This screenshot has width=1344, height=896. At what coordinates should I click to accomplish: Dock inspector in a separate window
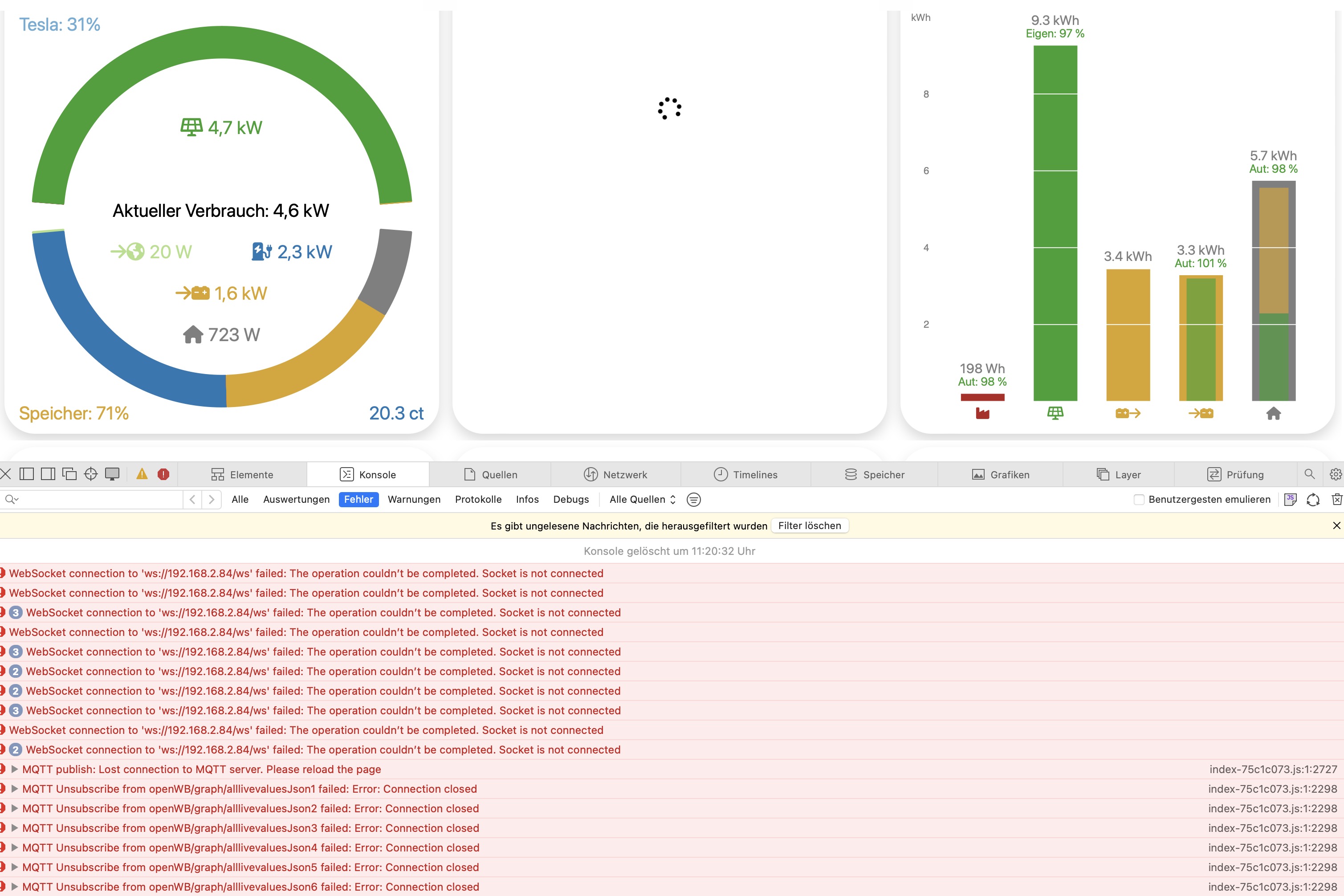click(70, 474)
